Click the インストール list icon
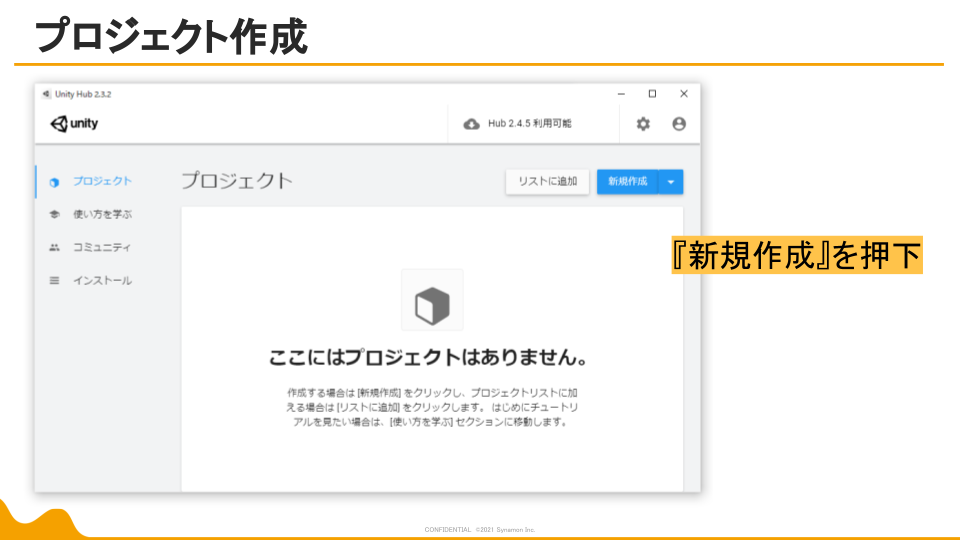Image resolution: width=960 pixels, height=540 pixels. click(x=54, y=280)
